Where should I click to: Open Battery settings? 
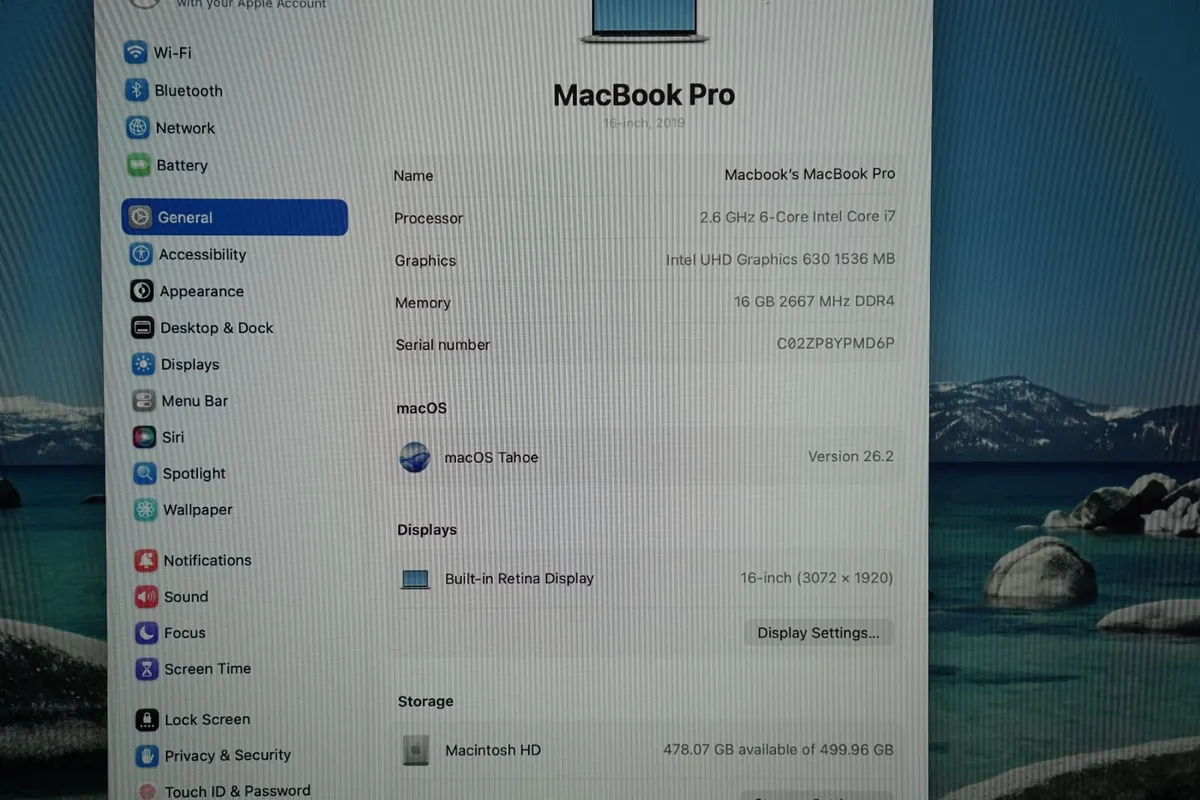point(137,164)
